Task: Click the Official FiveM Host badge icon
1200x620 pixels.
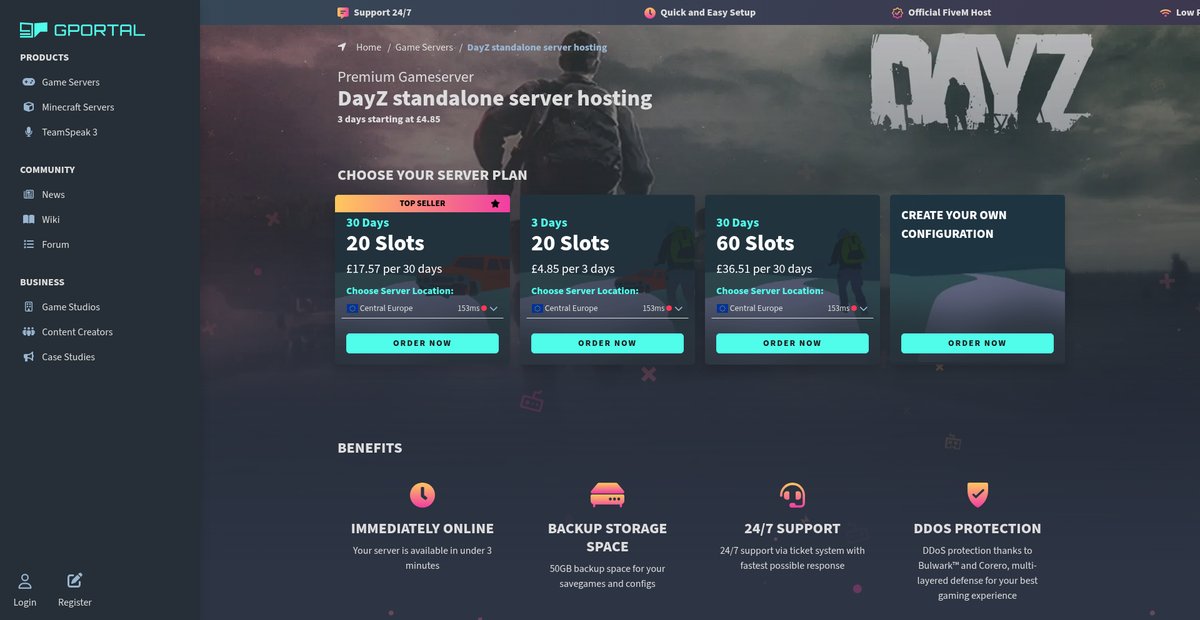Action: coord(897,13)
